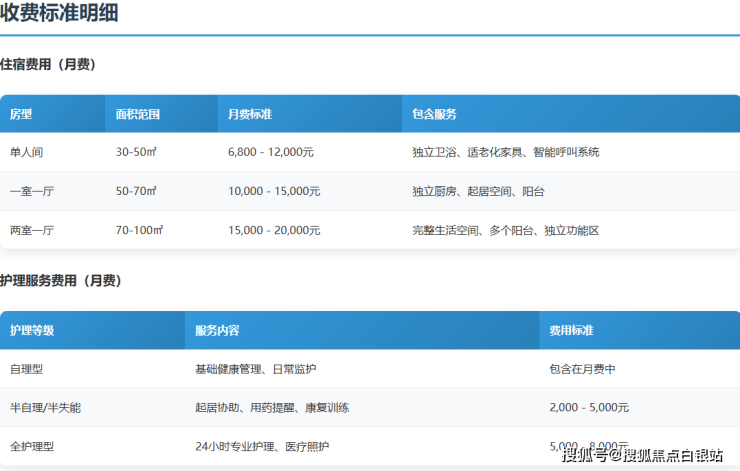This screenshot has height=471, width=740.
Task: Click the 搜狐号@搜狐焦点白银站 watermark
Action: [642, 456]
